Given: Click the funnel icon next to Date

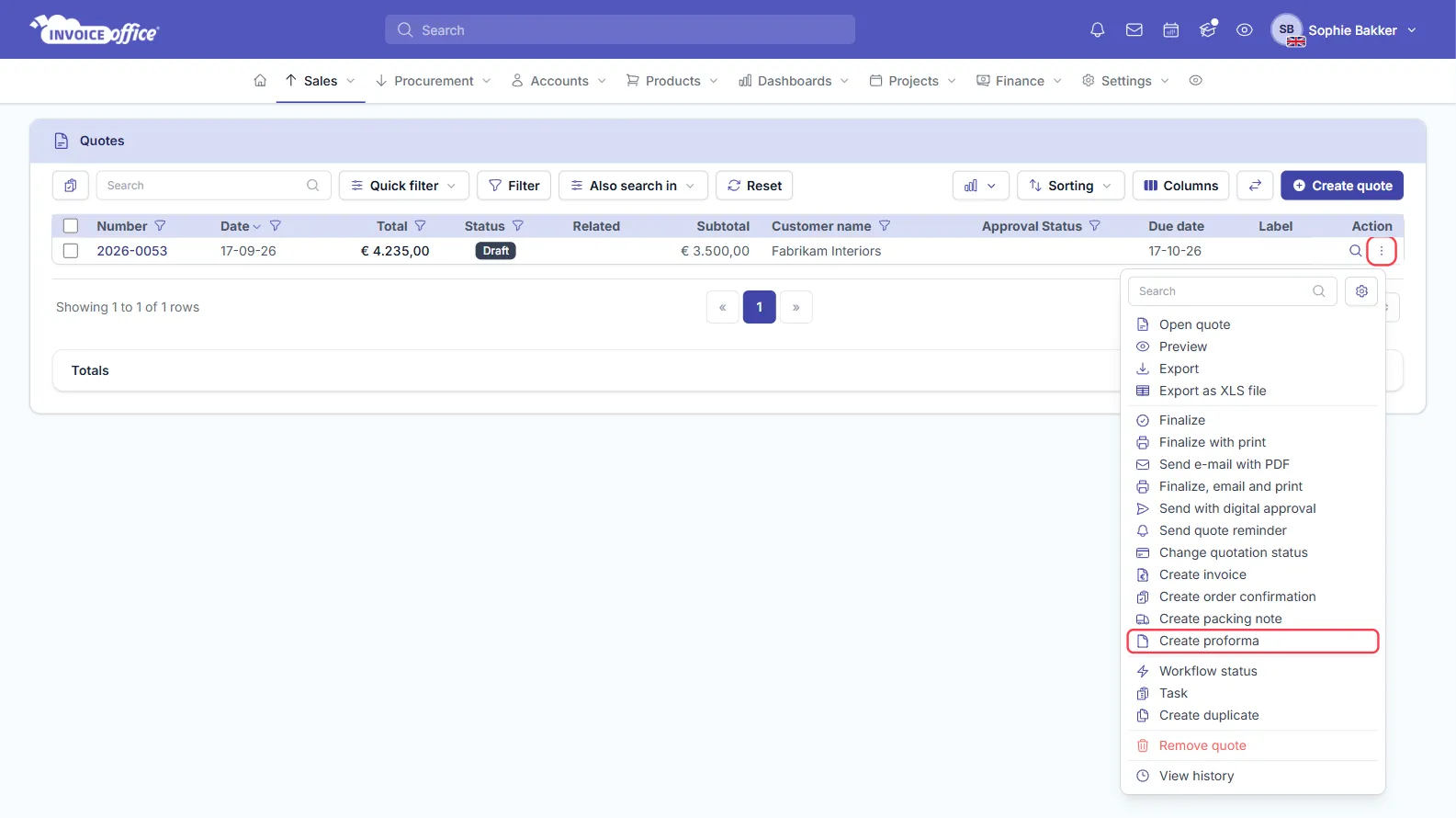Looking at the screenshot, I should [275, 226].
